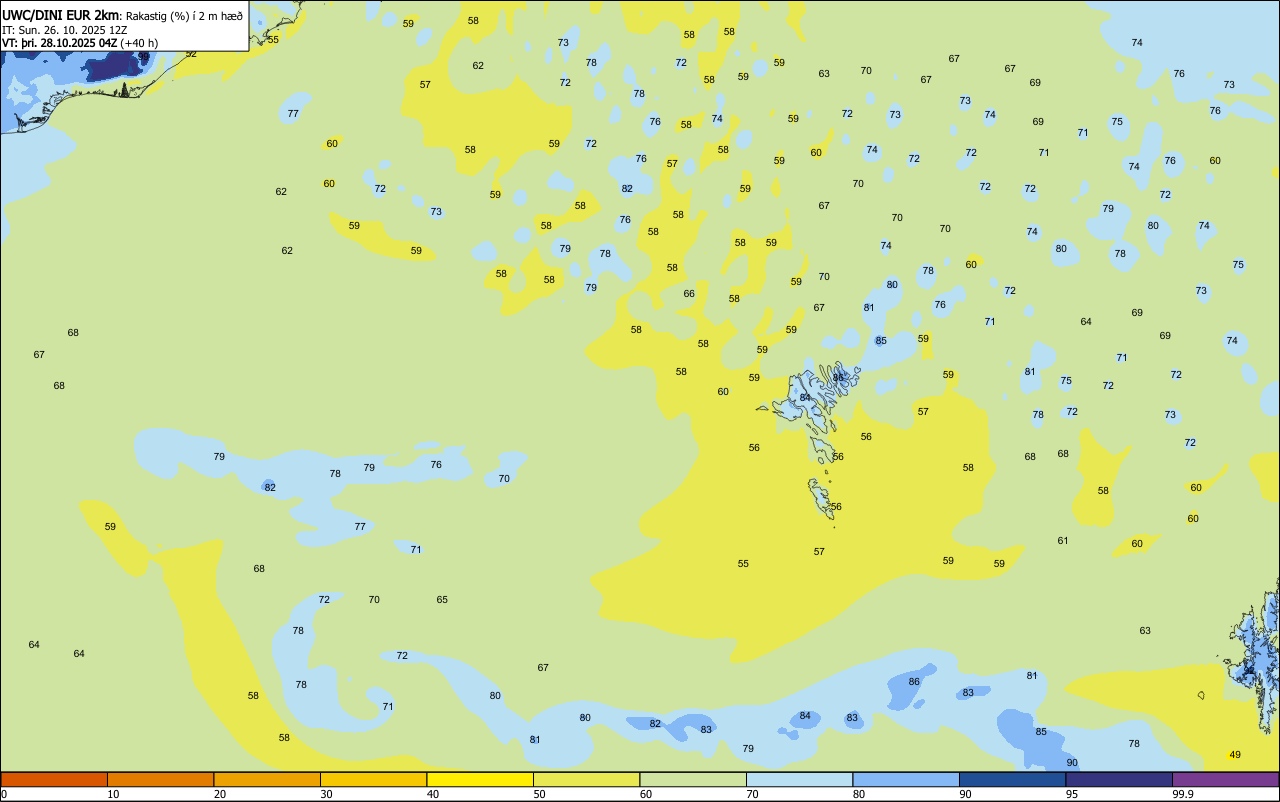Select the 90 humidity value on the map
Image resolution: width=1280 pixels, height=802 pixels.
pyautogui.click(x=1072, y=763)
